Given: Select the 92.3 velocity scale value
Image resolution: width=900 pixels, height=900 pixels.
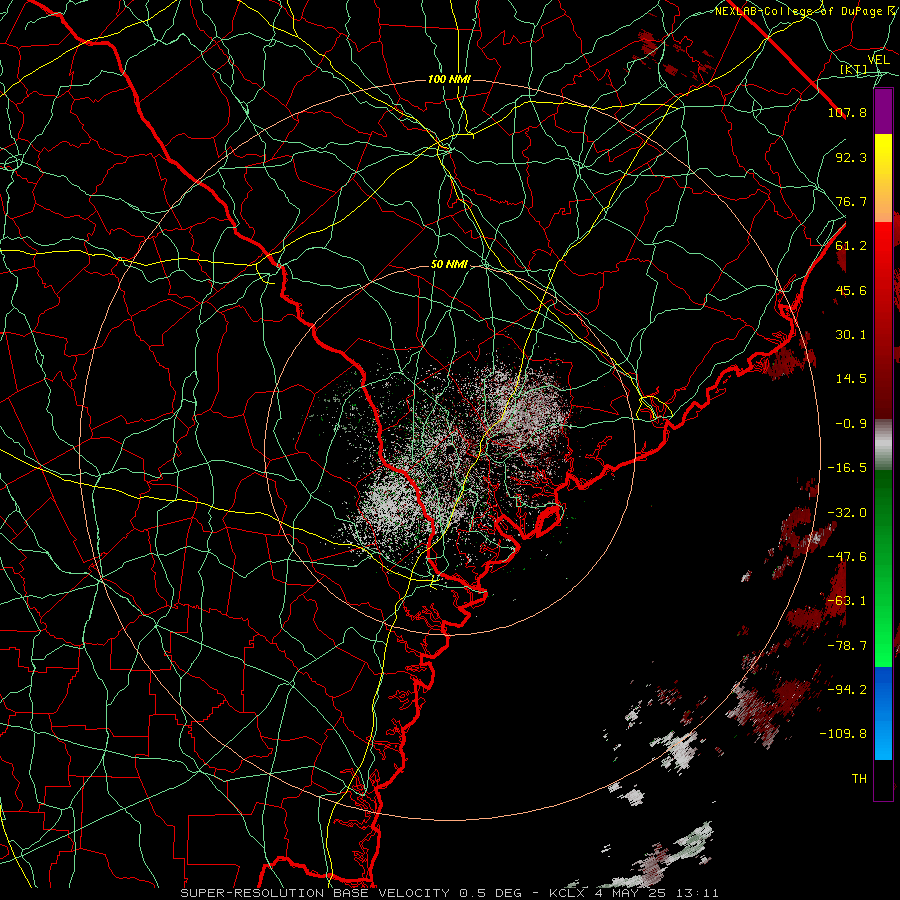Looking at the screenshot, I should pyautogui.click(x=851, y=157).
